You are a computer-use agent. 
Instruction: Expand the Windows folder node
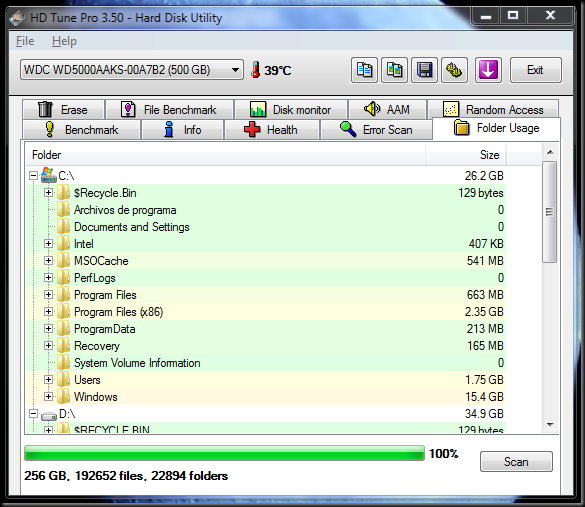48,396
